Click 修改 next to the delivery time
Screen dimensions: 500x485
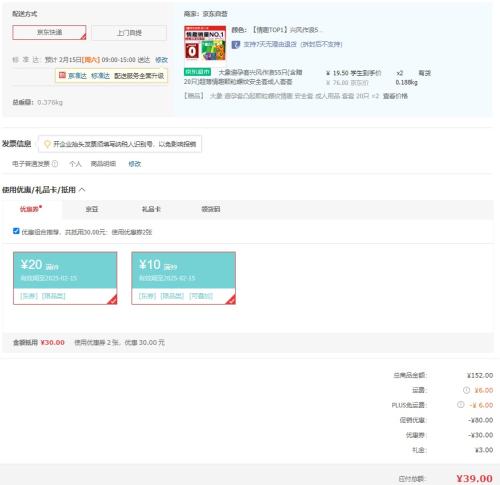(161, 60)
